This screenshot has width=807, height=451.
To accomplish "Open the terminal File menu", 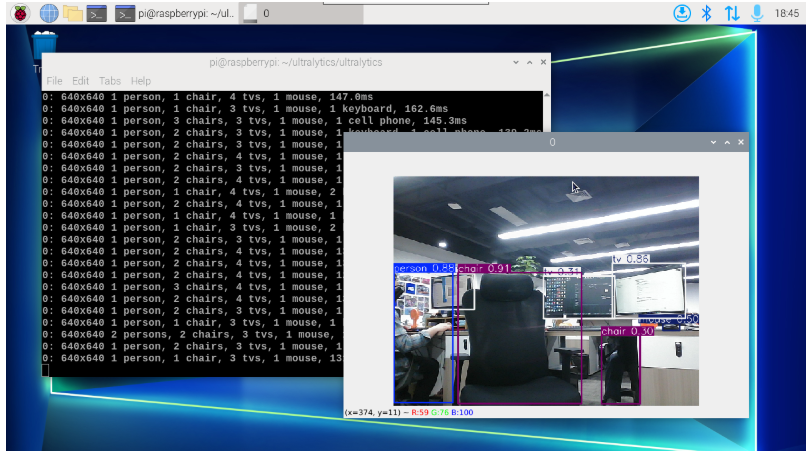I will point(54,81).
